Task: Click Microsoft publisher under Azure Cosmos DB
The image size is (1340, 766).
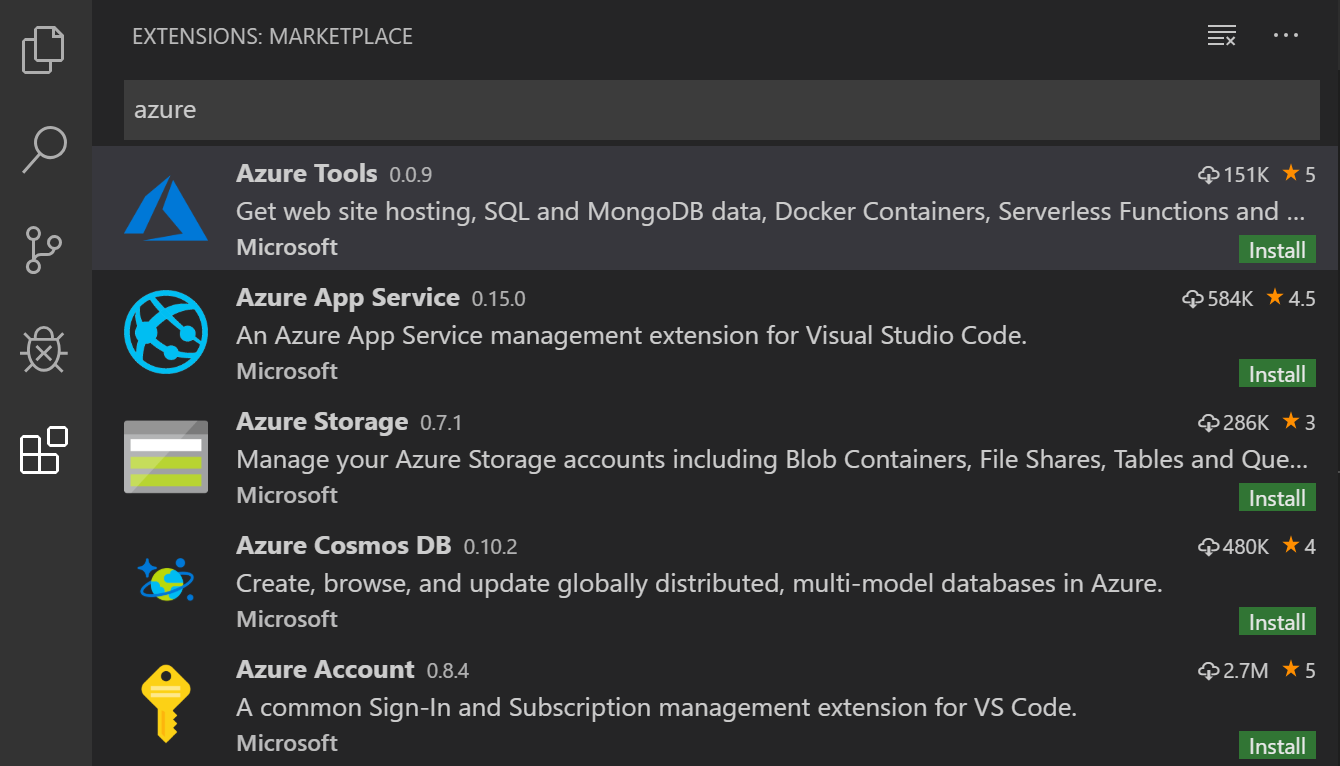Action: 287,619
